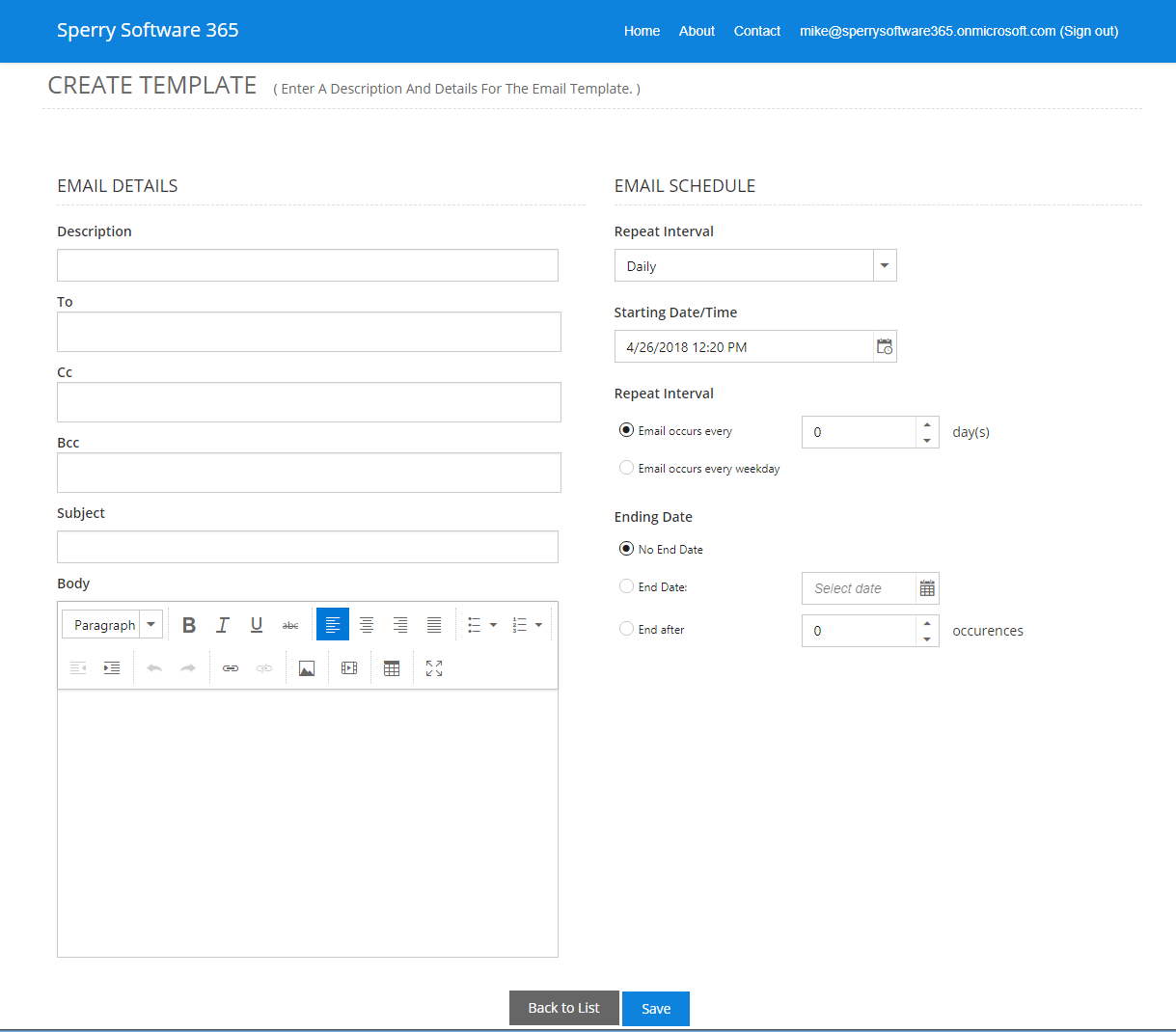Remove hyperlink from selected text

tap(264, 668)
